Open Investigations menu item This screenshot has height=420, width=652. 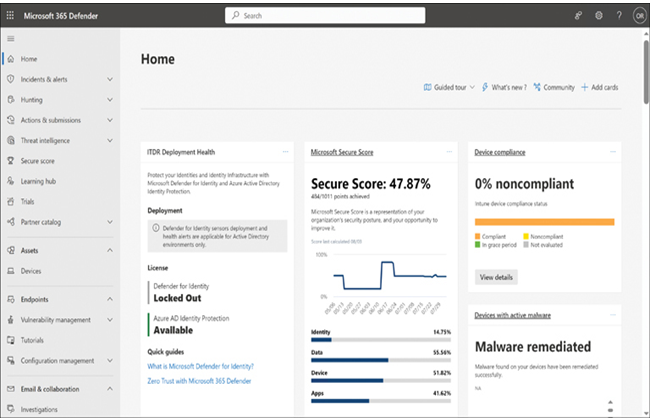coord(39,410)
